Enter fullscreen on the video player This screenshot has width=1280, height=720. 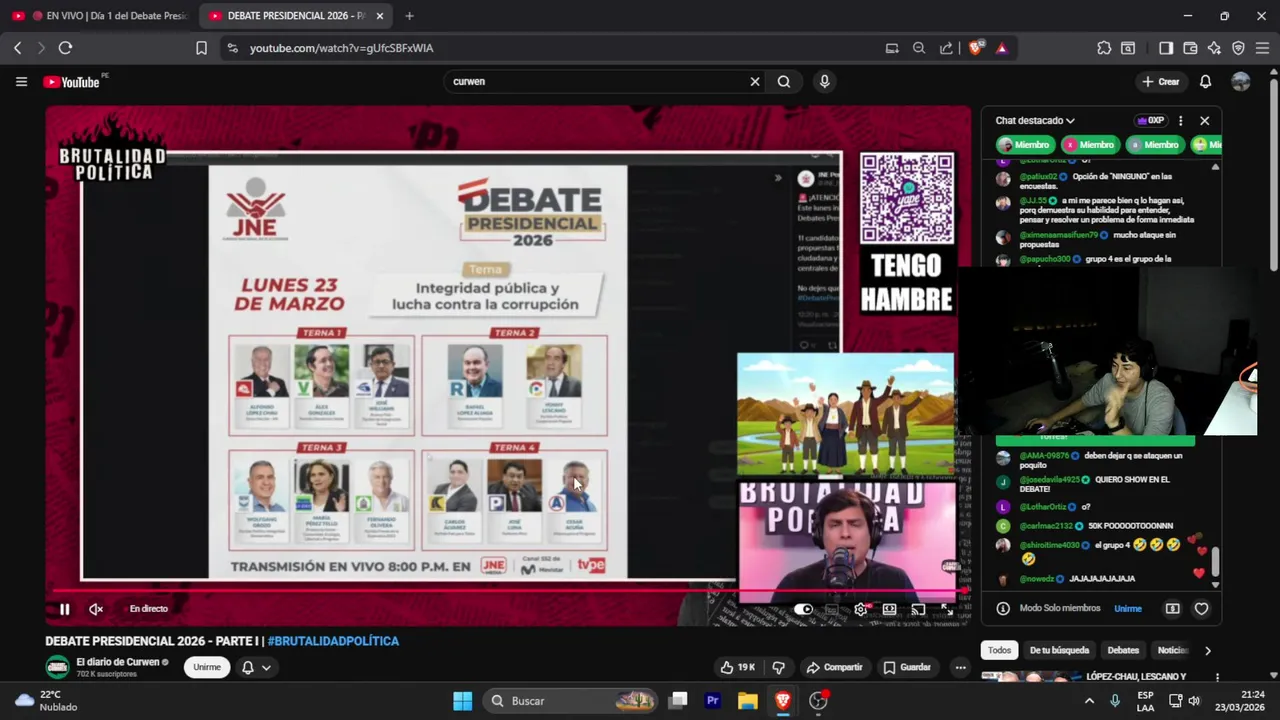click(x=946, y=609)
